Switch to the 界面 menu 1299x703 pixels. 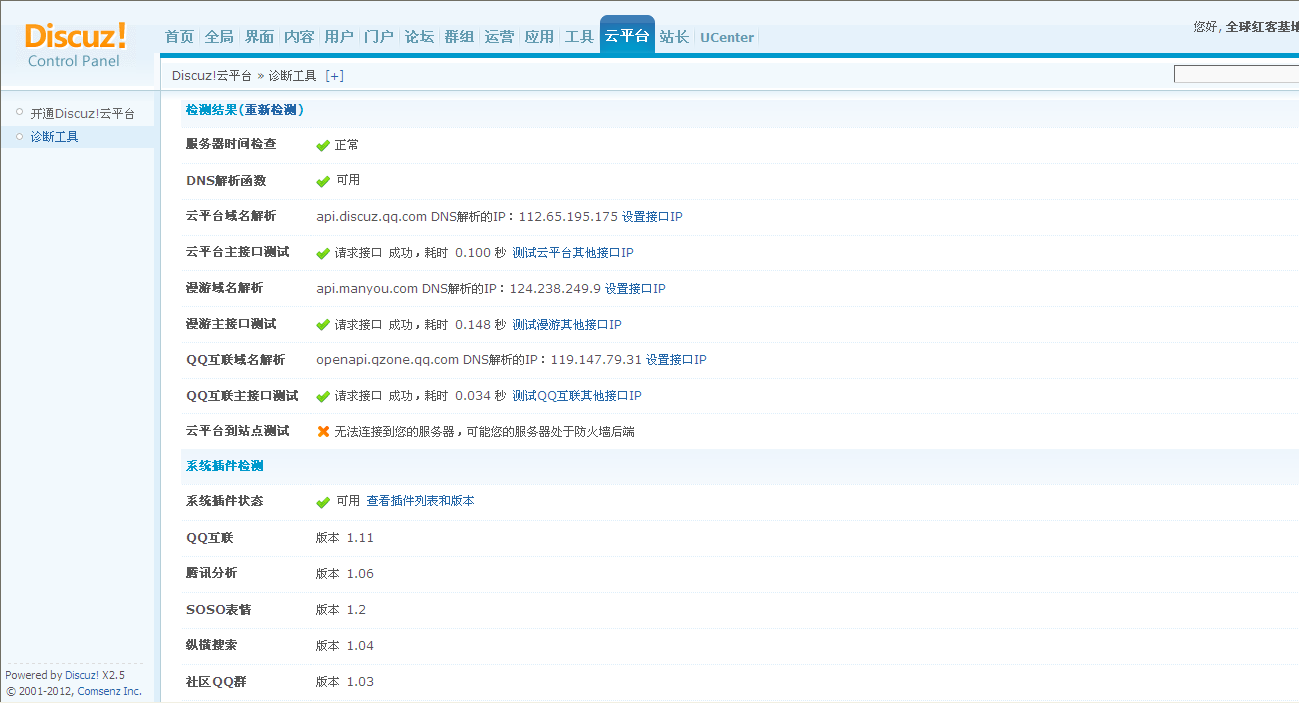259,37
